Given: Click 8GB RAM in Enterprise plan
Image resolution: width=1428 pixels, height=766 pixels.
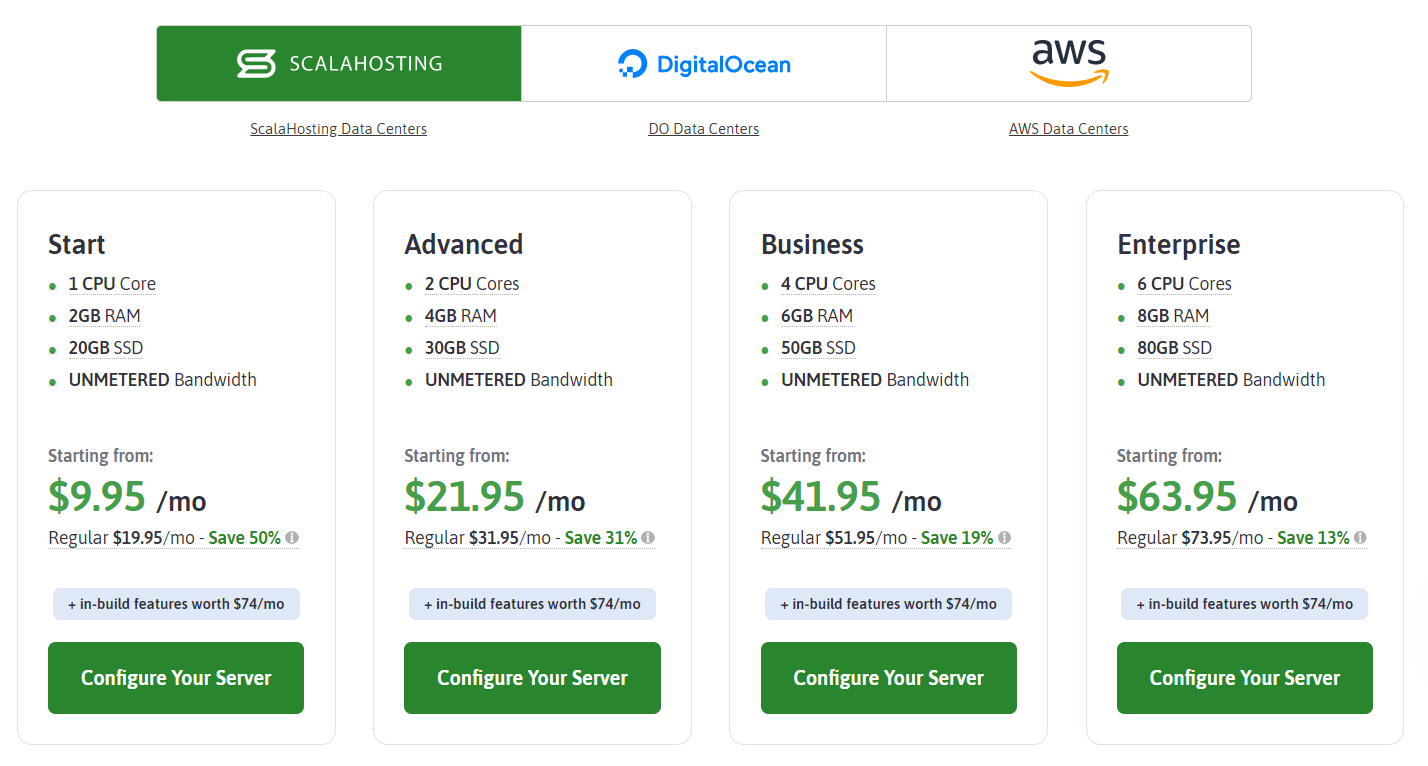Looking at the screenshot, I should pyautogui.click(x=1173, y=316).
